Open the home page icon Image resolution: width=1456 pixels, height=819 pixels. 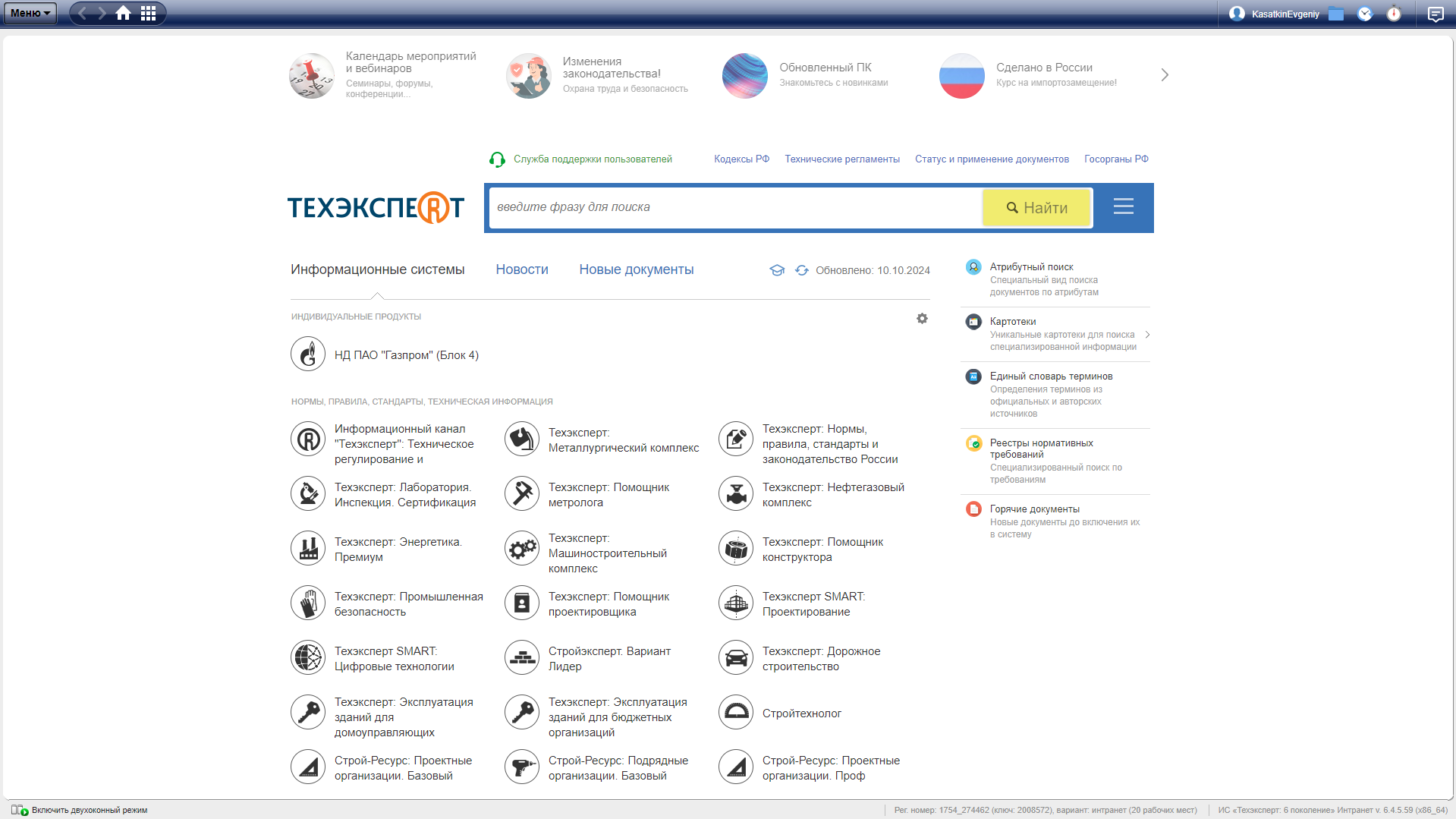[x=123, y=13]
